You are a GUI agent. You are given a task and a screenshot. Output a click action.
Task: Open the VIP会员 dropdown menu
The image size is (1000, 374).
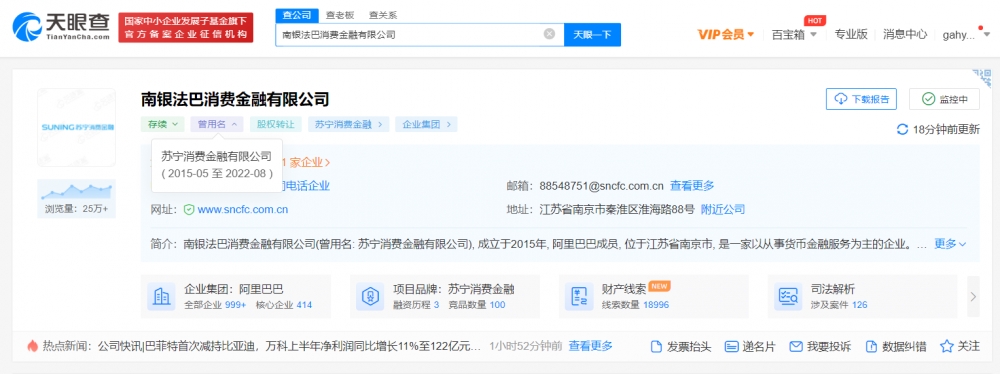click(726, 34)
